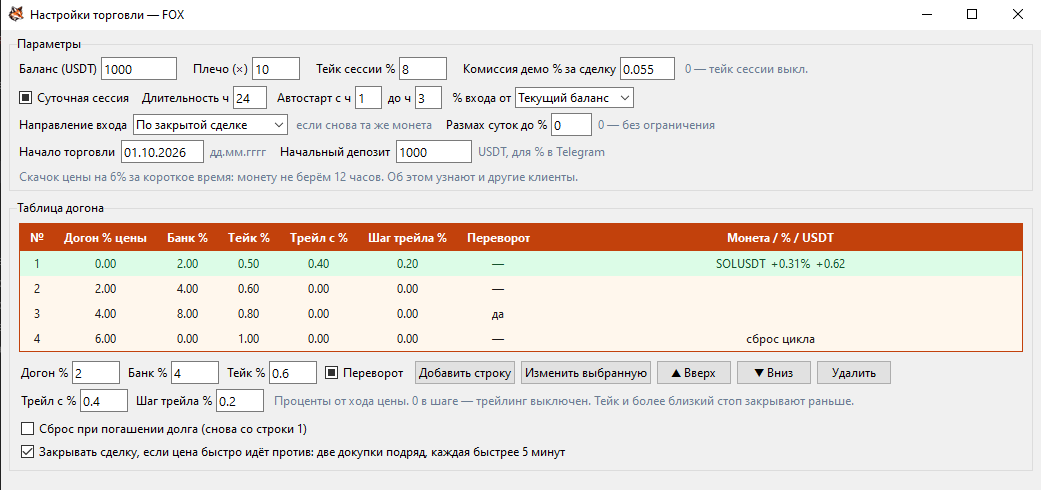Click the Добавить строку button
Viewport: 1041px width, 490px height.
[x=465, y=372]
